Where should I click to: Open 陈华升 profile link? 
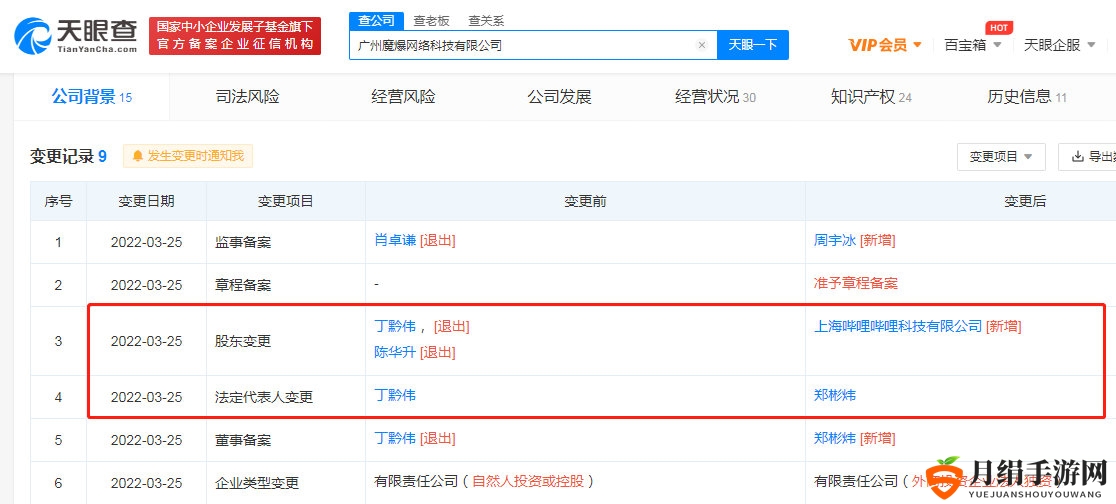tap(395, 352)
